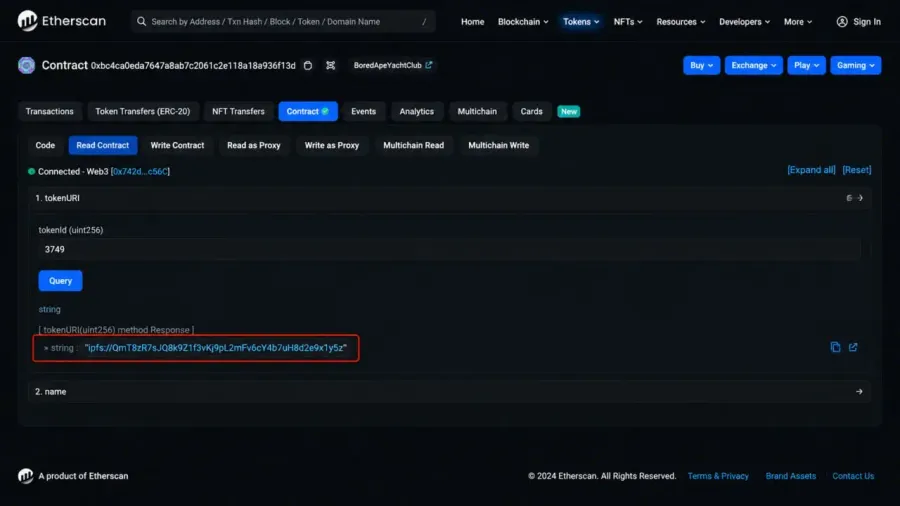Open the QR code icon for address

click(331, 65)
